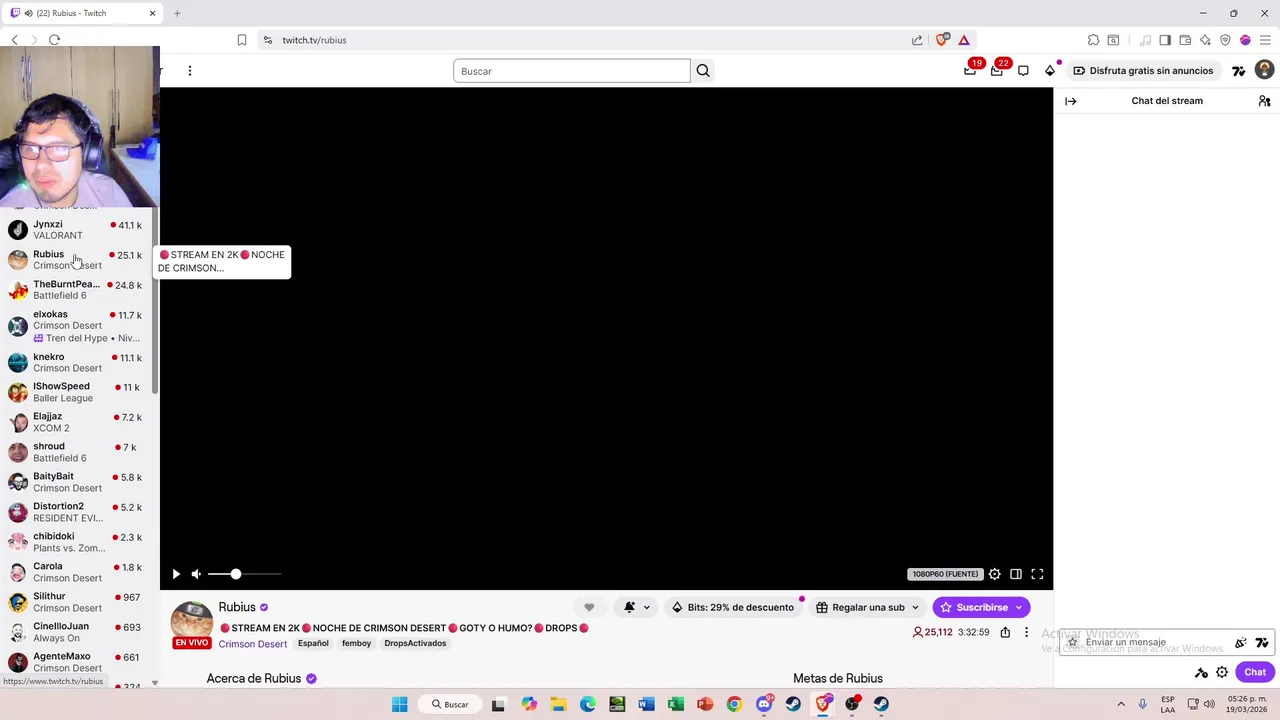Click the Twitch search magnifier button

[703, 71]
